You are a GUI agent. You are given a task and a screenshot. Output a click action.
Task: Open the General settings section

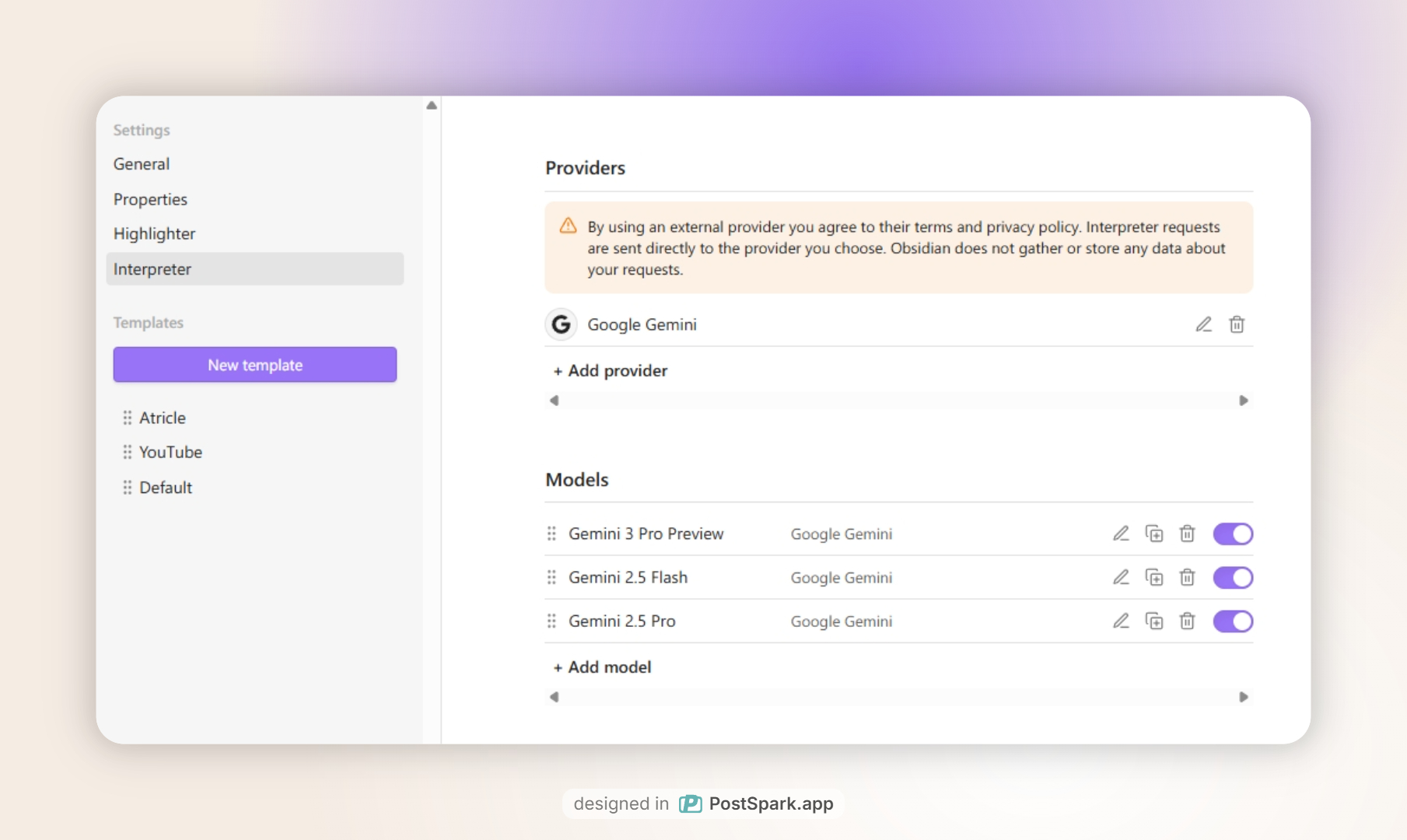pyautogui.click(x=142, y=164)
